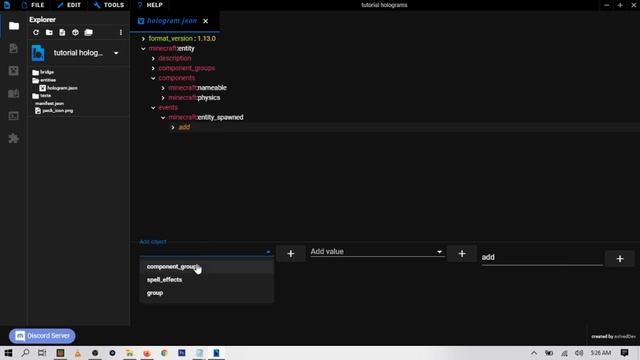Open the Windows Start menu
The width and height of the screenshot is (640, 360).
(8, 353)
